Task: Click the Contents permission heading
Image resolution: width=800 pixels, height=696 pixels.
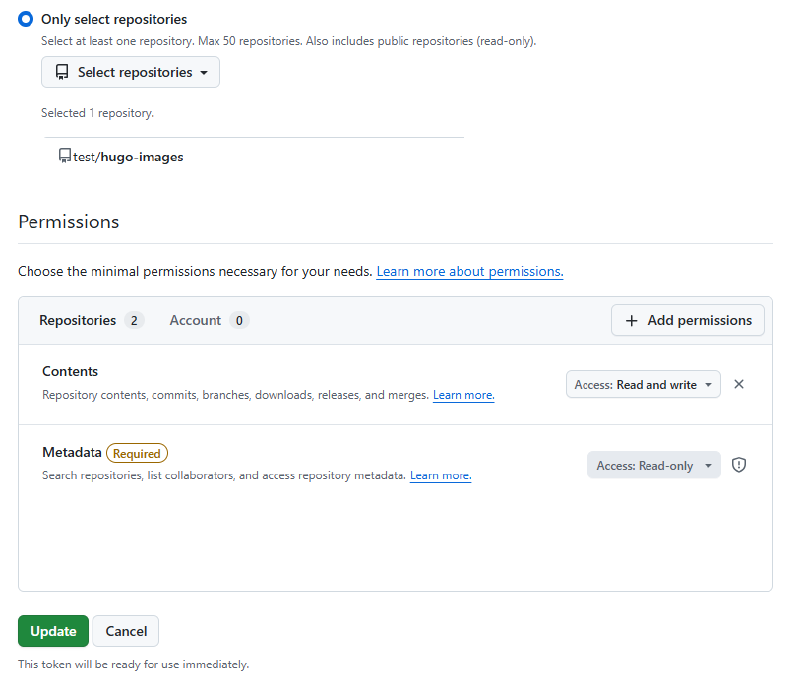Action: point(70,371)
